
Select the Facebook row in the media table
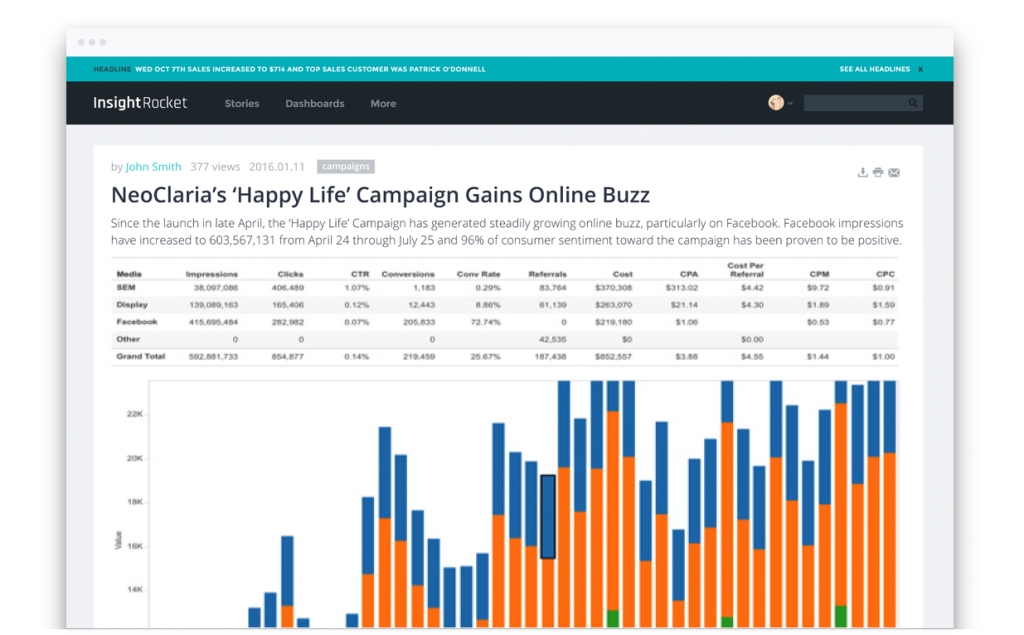point(135,322)
